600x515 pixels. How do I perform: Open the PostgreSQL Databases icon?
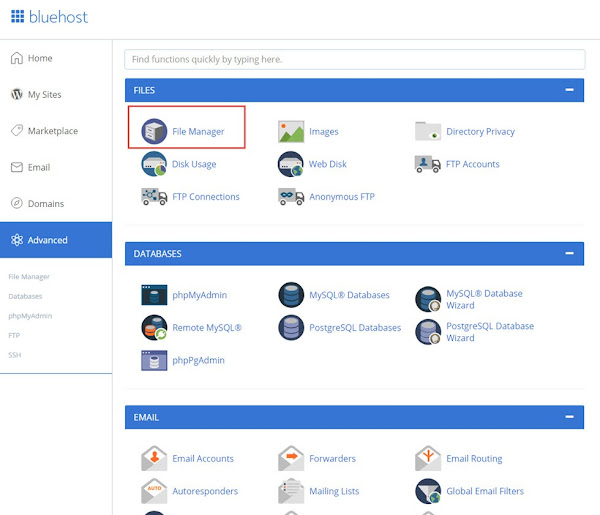click(291, 328)
